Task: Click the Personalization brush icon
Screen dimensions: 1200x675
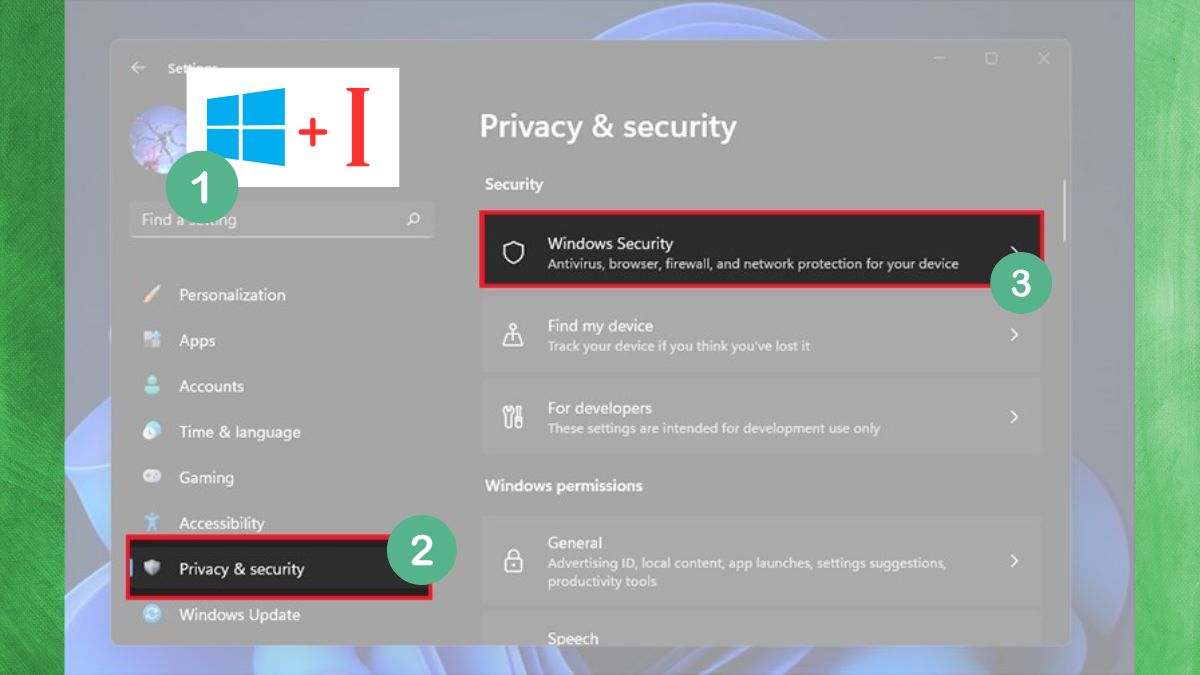Action: [152, 294]
